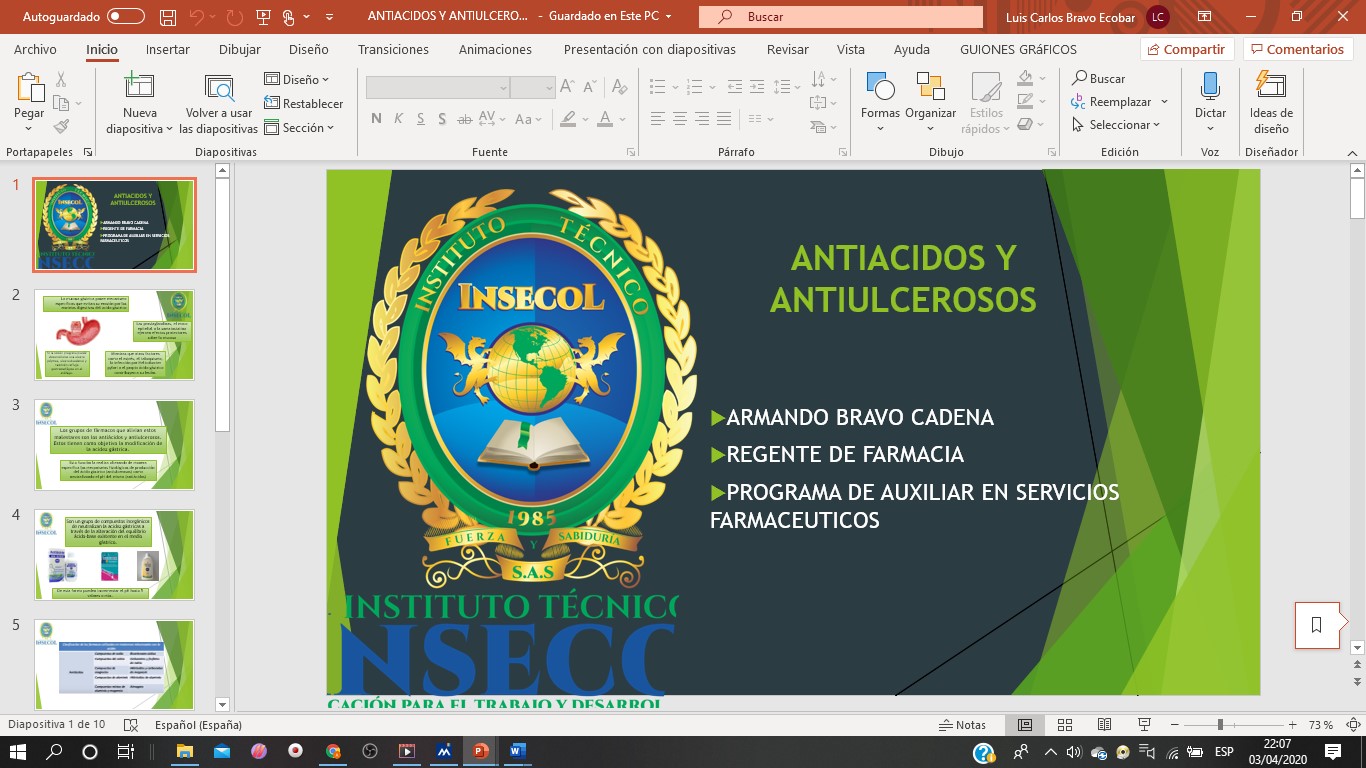Open the Fuente dialog launcher
The image size is (1366, 768).
(631, 152)
